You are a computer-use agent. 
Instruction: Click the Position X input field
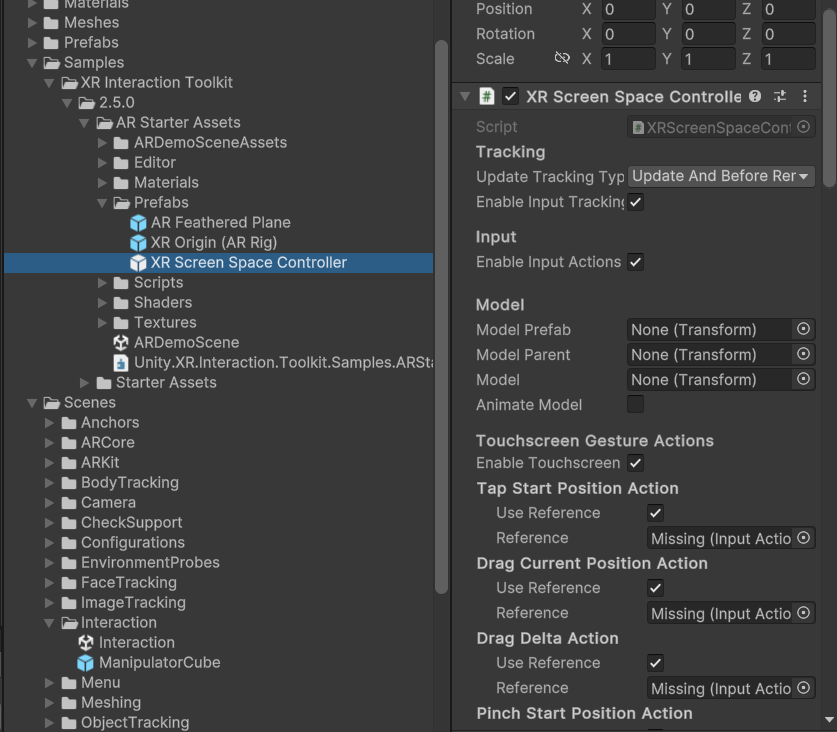pyautogui.click(x=628, y=9)
